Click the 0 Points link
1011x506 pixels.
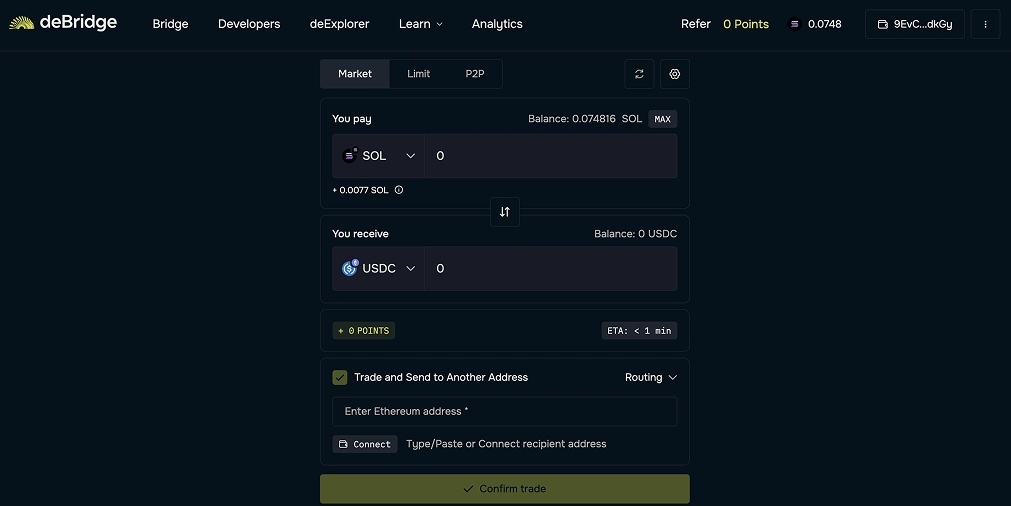pyautogui.click(x=745, y=24)
